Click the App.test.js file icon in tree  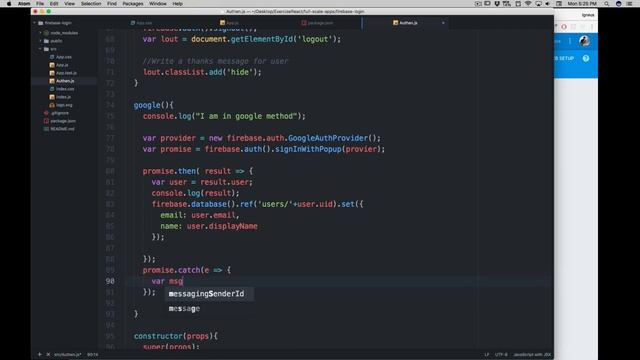(x=52, y=73)
